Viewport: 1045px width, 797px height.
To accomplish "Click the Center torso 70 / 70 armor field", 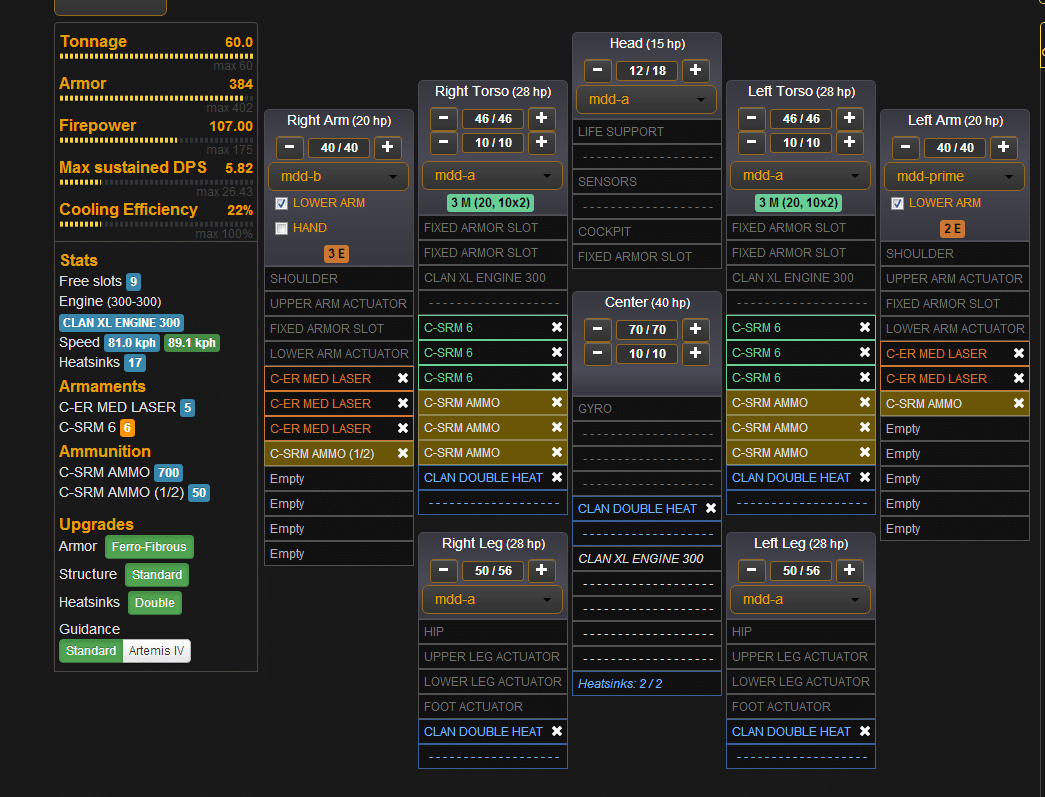I will pyautogui.click(x=647, y=329).
